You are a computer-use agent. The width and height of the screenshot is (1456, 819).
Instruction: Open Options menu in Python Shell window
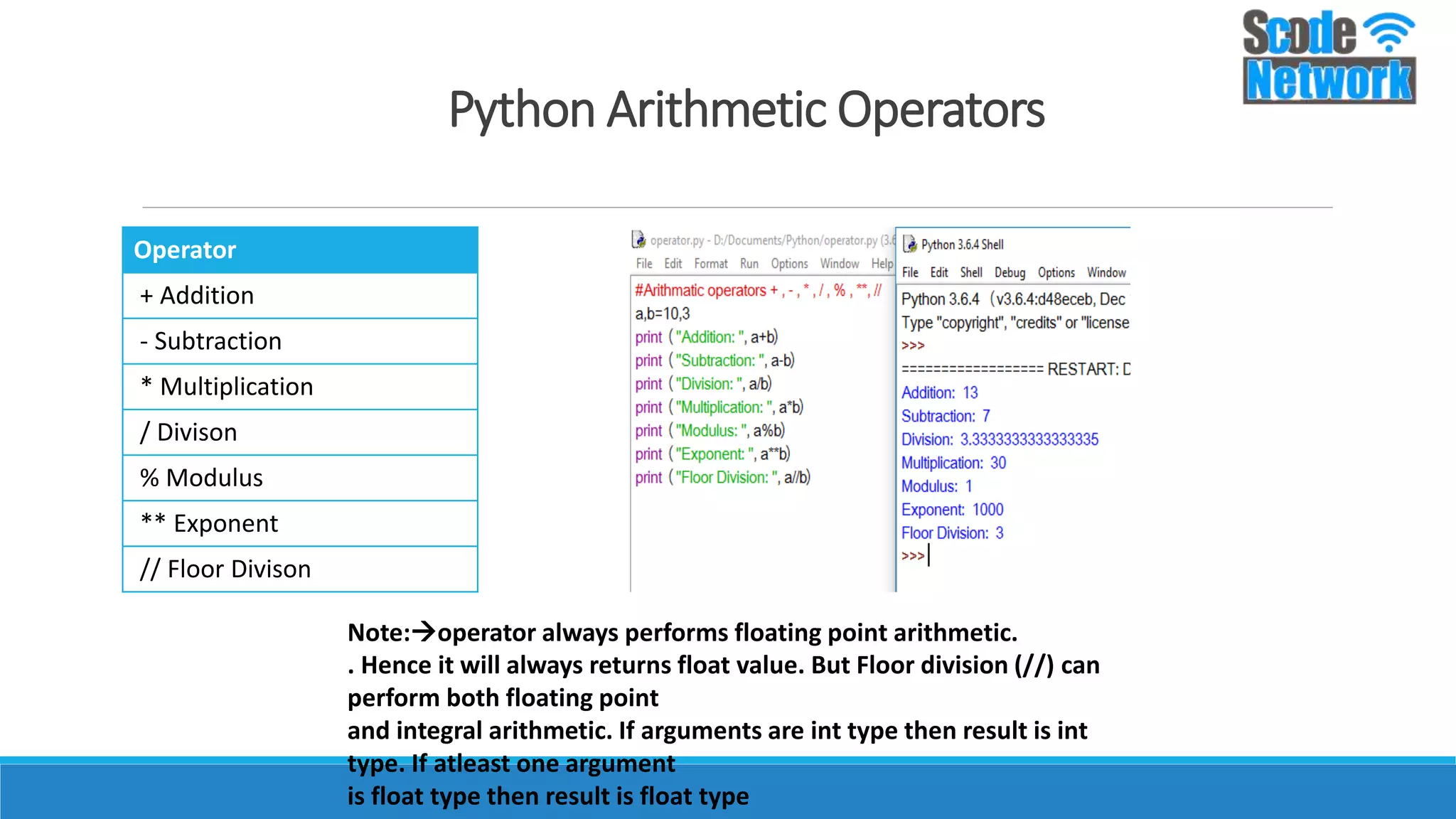(x=1056, y=272)
